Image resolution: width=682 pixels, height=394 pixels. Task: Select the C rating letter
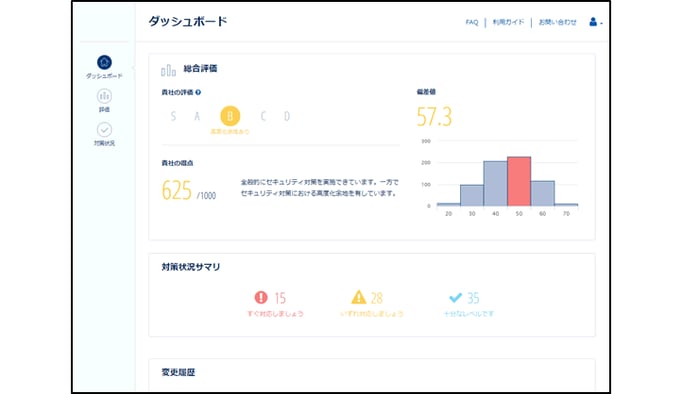[x=263, y=116]
